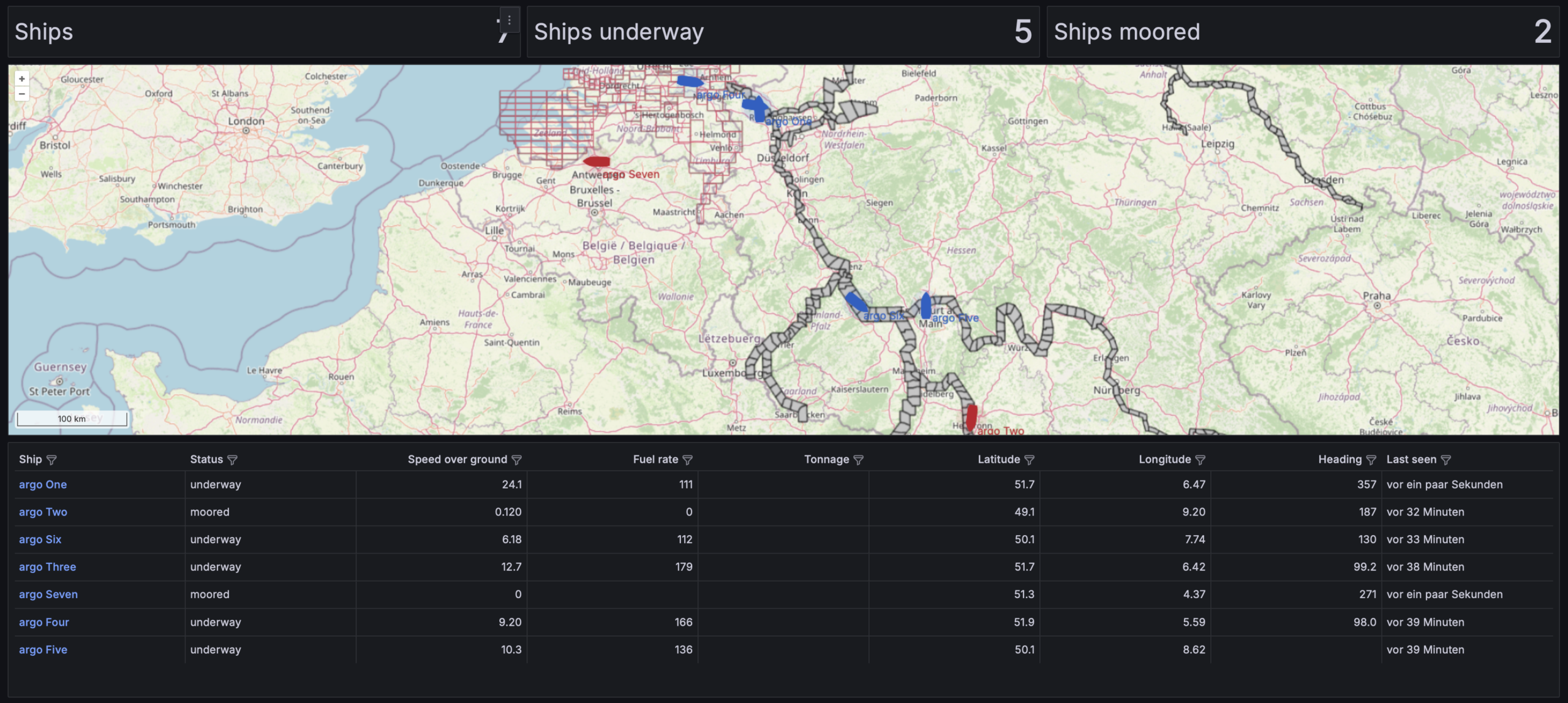Sort by the Fuel rate header
This screenshot has width=1568, height=703.
coord(655,460)
